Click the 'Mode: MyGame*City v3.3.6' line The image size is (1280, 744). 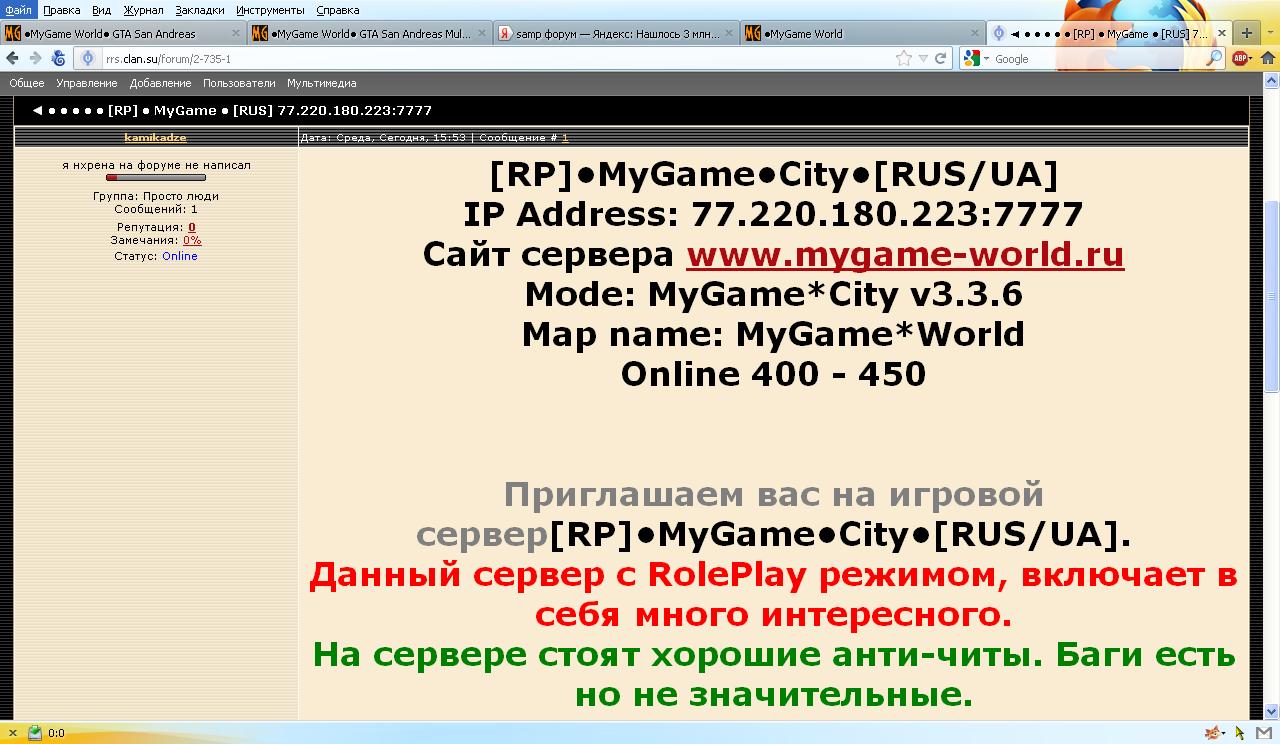773,294
